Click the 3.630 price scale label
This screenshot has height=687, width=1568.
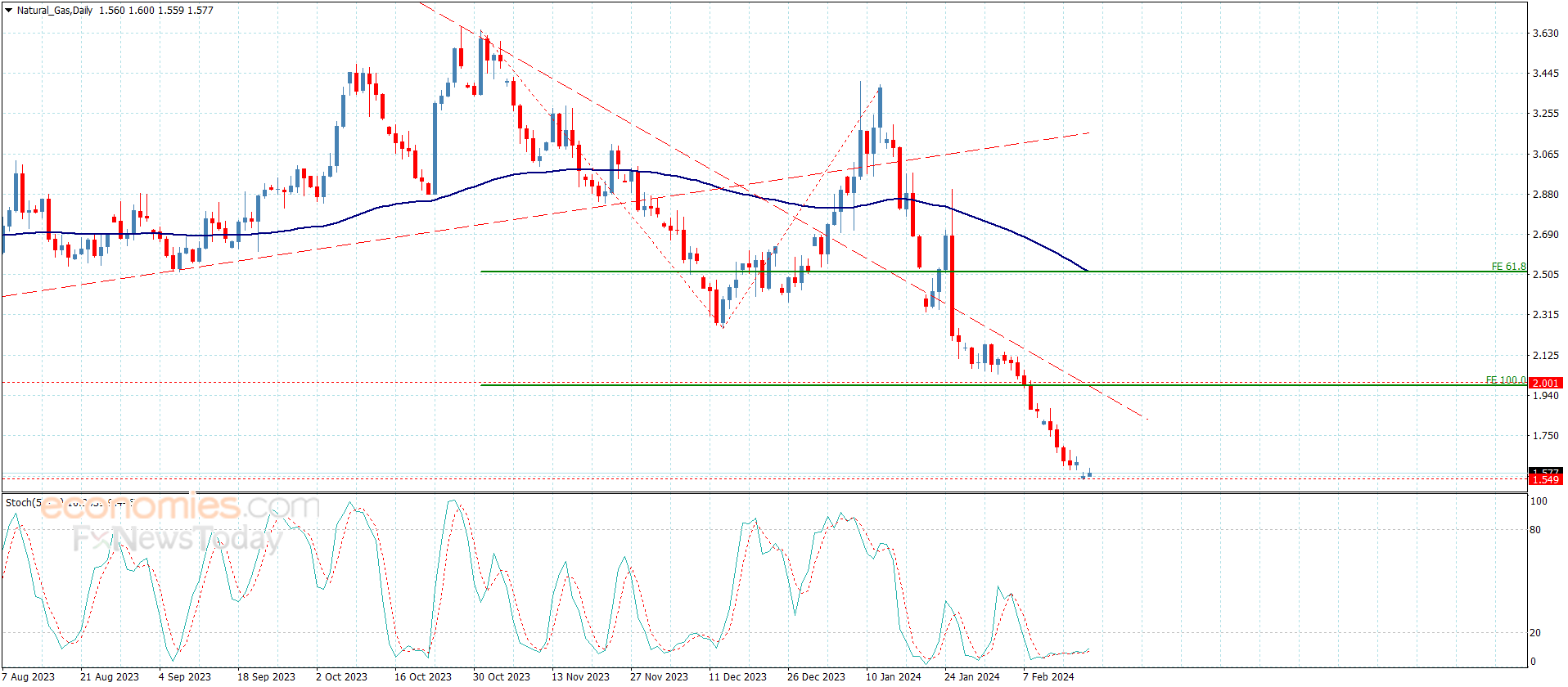tap(1545, 34)
